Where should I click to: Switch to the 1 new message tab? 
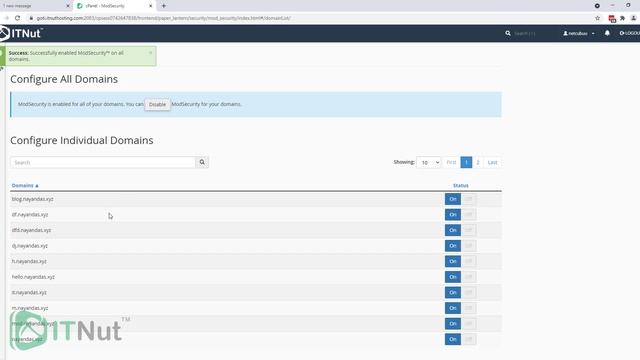click(x=36, y=6)
